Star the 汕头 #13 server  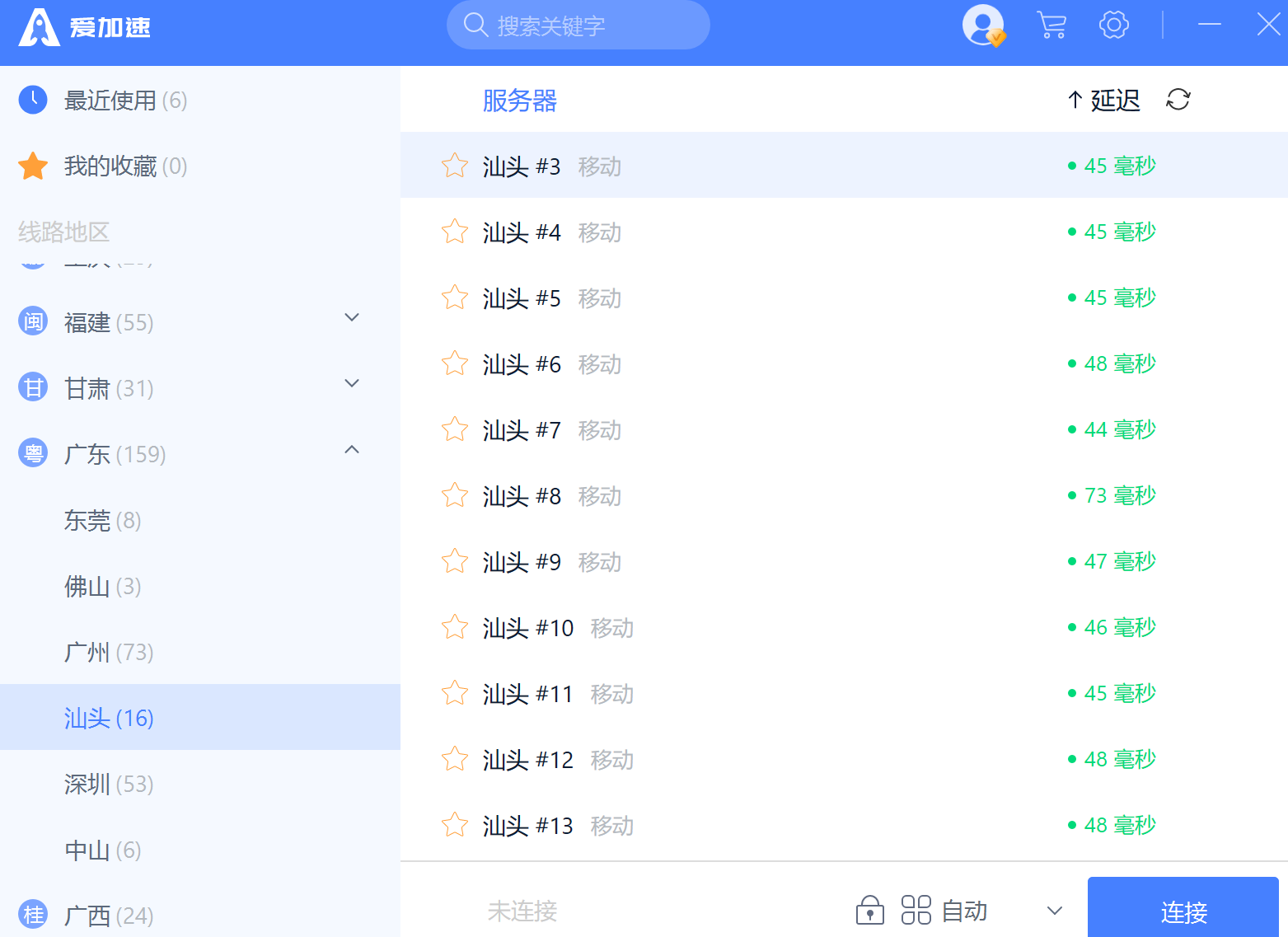point(455,825)
